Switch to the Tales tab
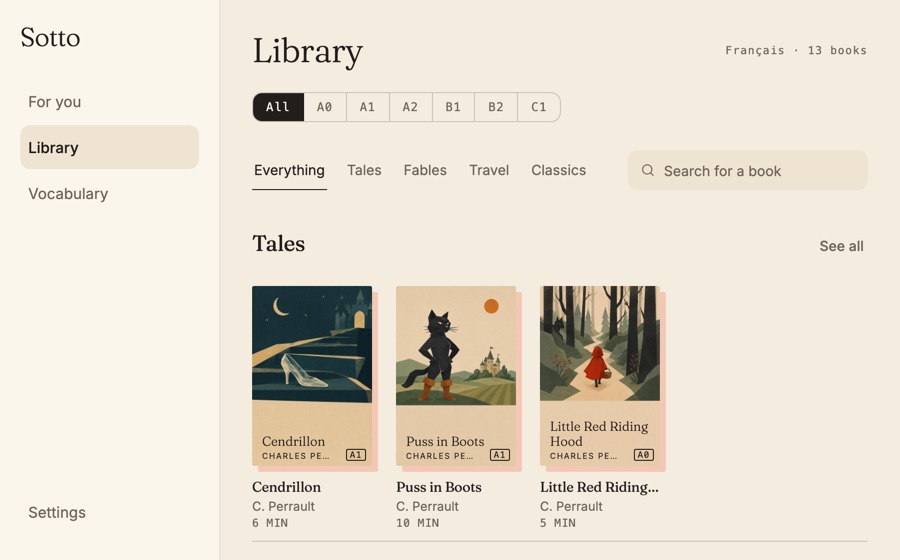The height and width of the screenshot is (560, 900). click(x=364, y=170)
